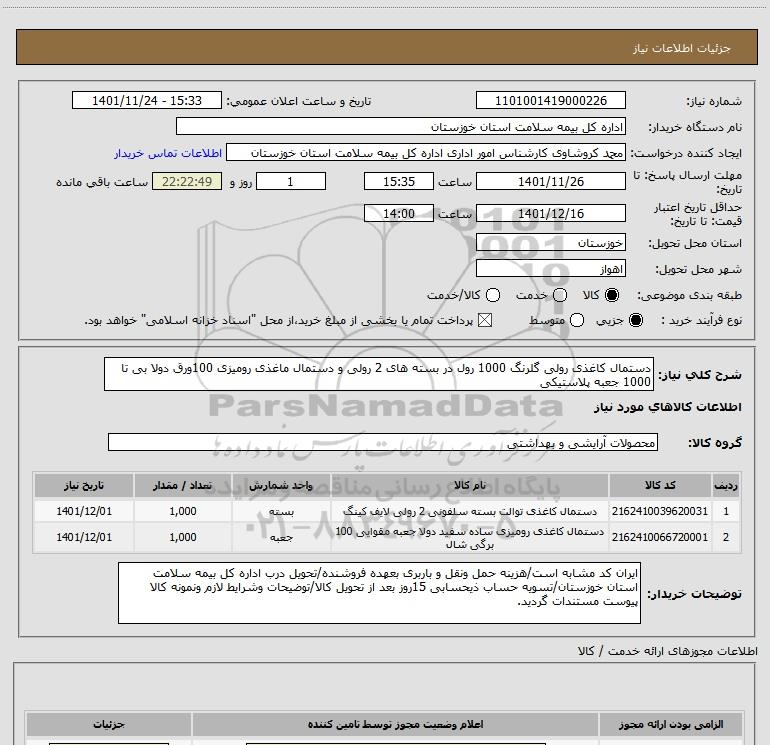The image size is (770, 745).
Task: Click the response deadline date 1401/11/26
Action: [x=550, y=182]
